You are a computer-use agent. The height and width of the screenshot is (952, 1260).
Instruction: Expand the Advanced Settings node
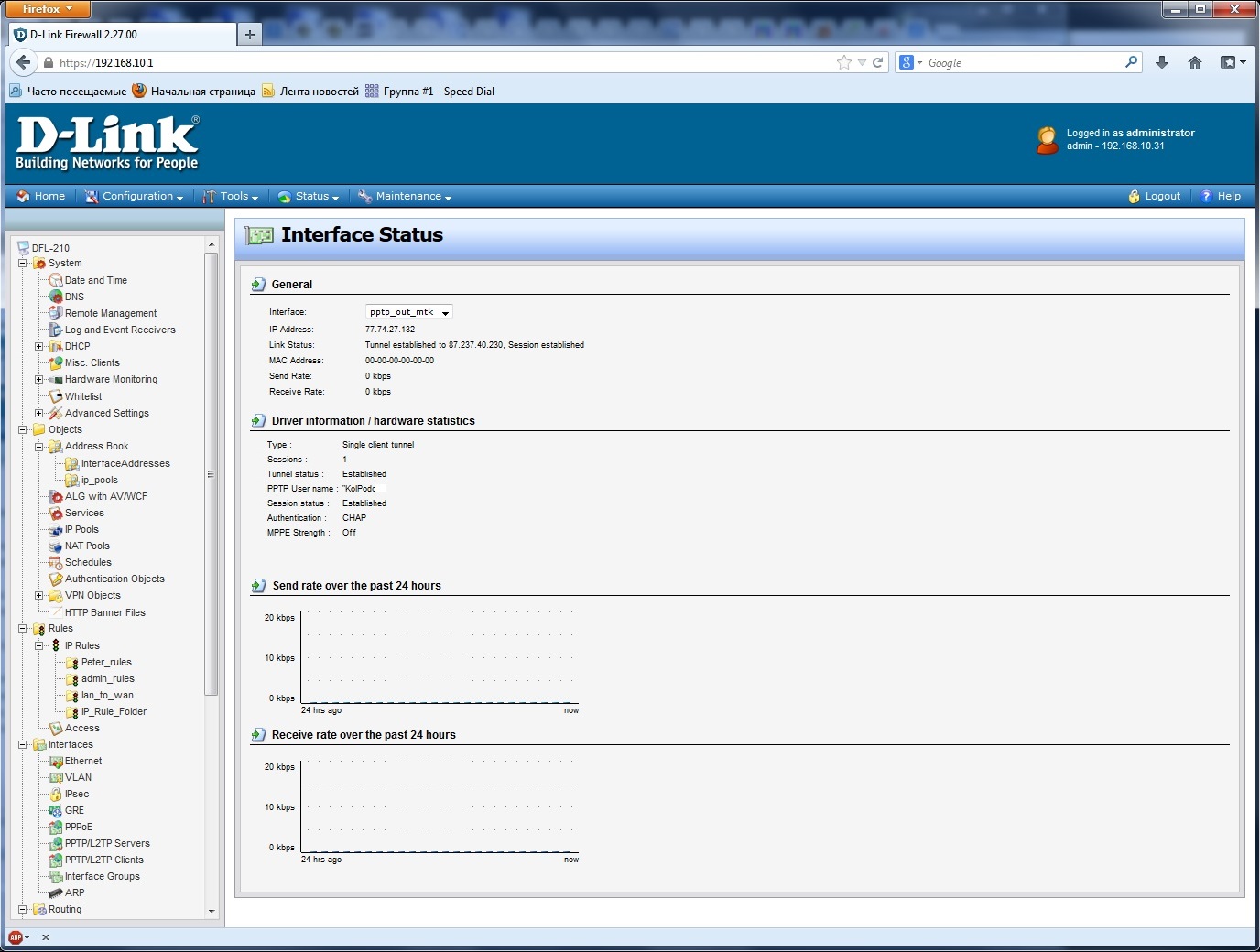[39, 413]
